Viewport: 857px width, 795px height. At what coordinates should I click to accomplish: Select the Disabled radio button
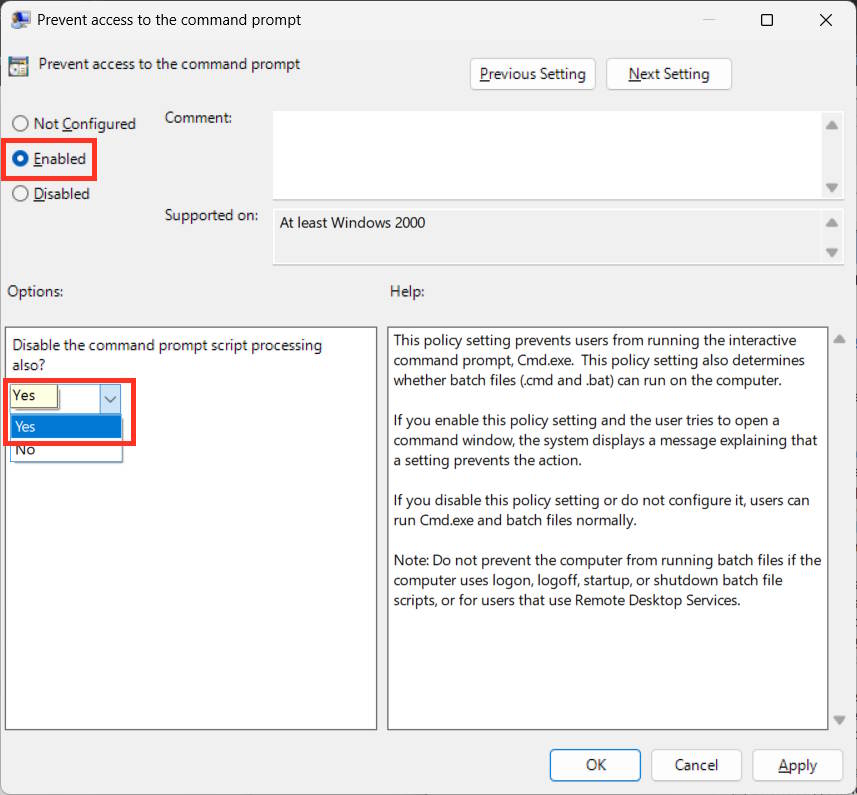tap(18, 193)
